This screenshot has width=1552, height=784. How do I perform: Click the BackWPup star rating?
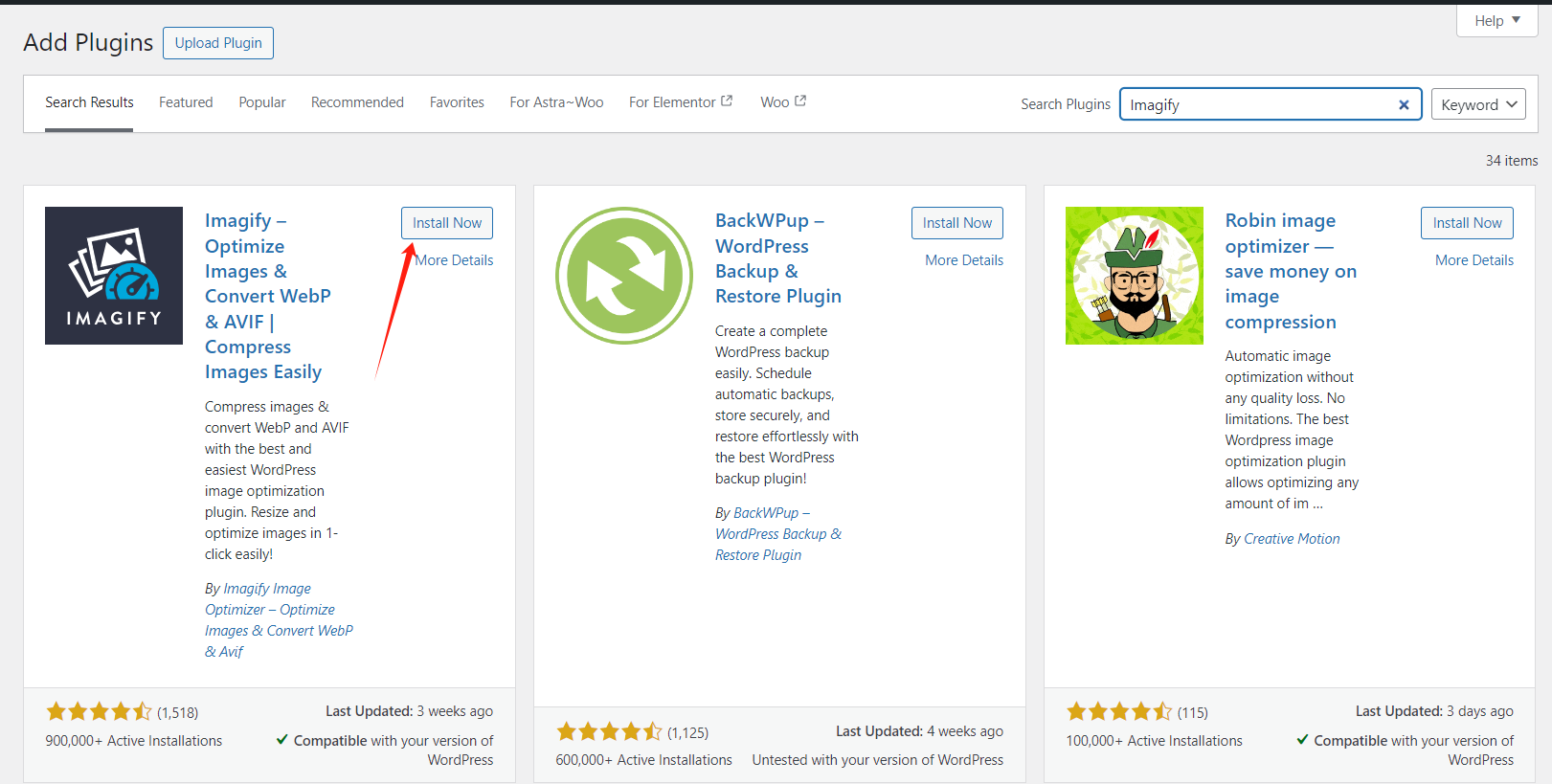point(610,731)
